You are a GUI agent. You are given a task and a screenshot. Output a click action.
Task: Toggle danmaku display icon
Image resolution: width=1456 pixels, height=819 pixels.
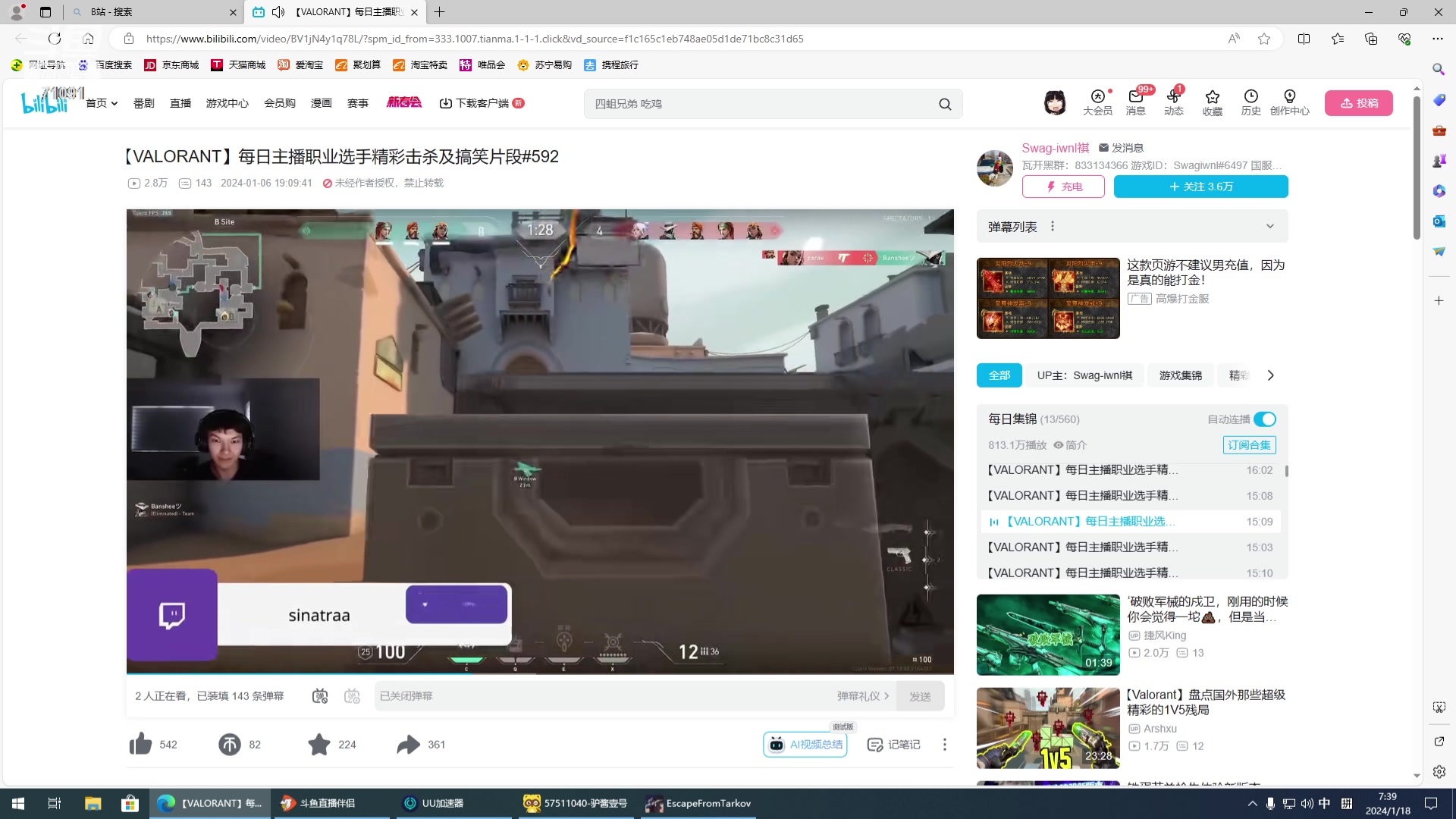pyautogui.click(x=320, y=696)
